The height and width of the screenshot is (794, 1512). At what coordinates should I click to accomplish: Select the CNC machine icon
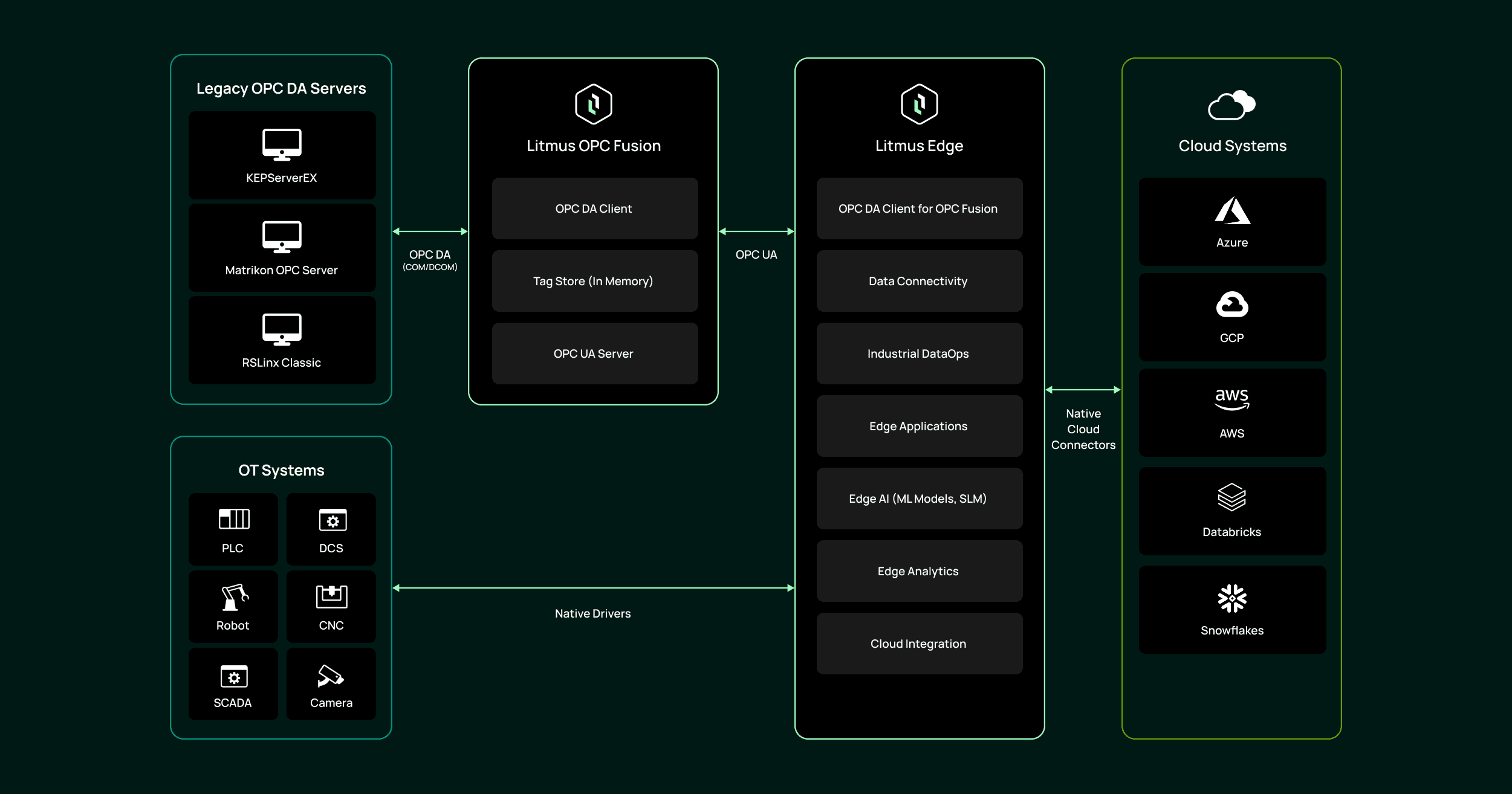332,596
